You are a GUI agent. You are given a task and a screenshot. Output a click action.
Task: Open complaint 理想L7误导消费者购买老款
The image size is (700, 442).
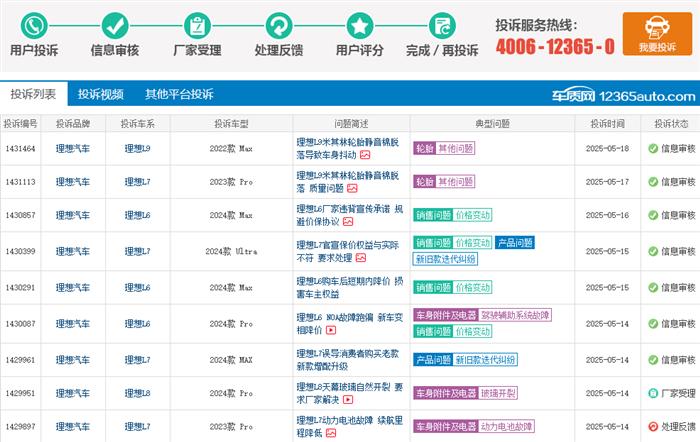[x=348, y=360]
